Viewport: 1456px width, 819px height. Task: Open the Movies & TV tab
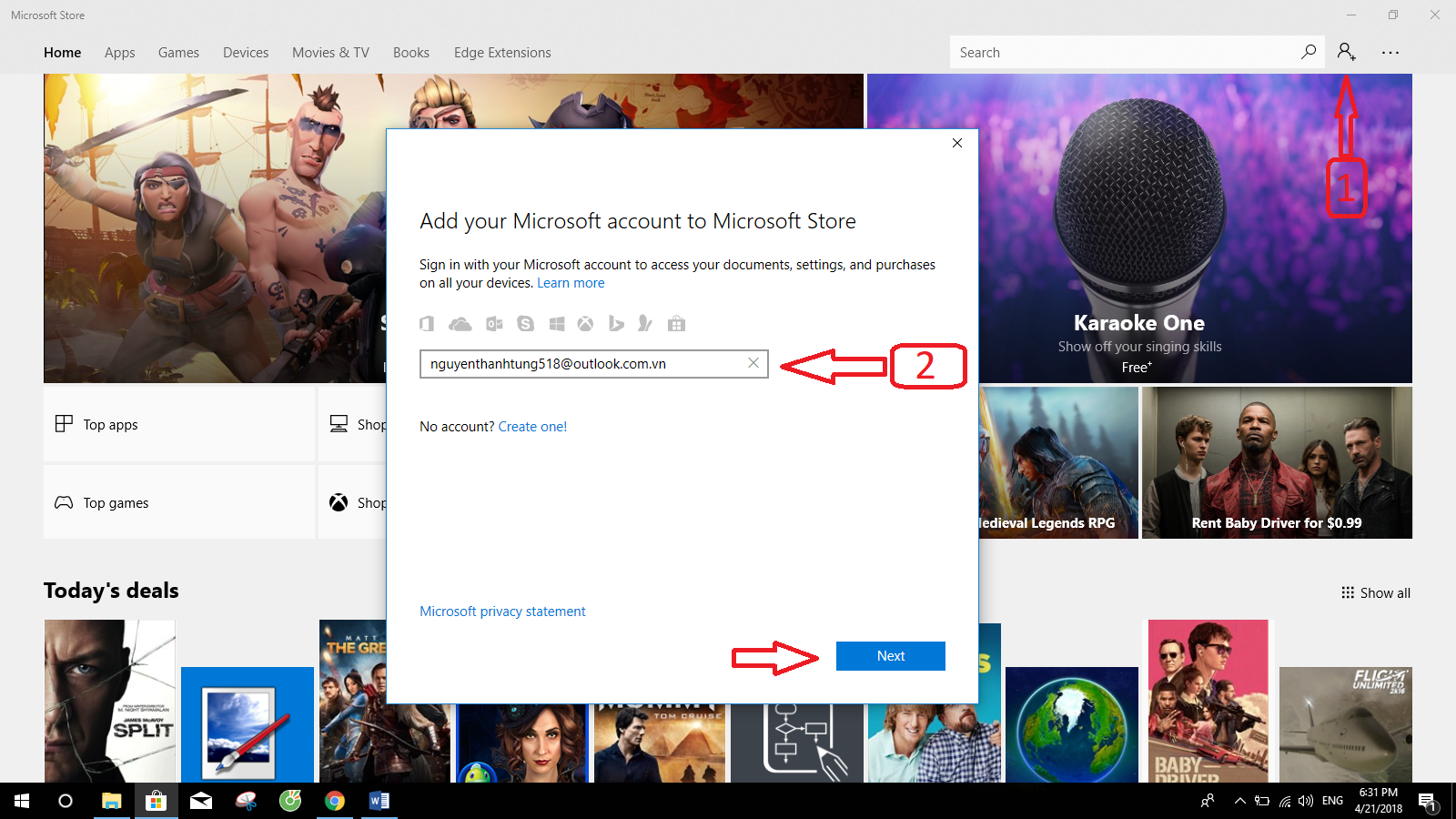click(x=331, y=53)
